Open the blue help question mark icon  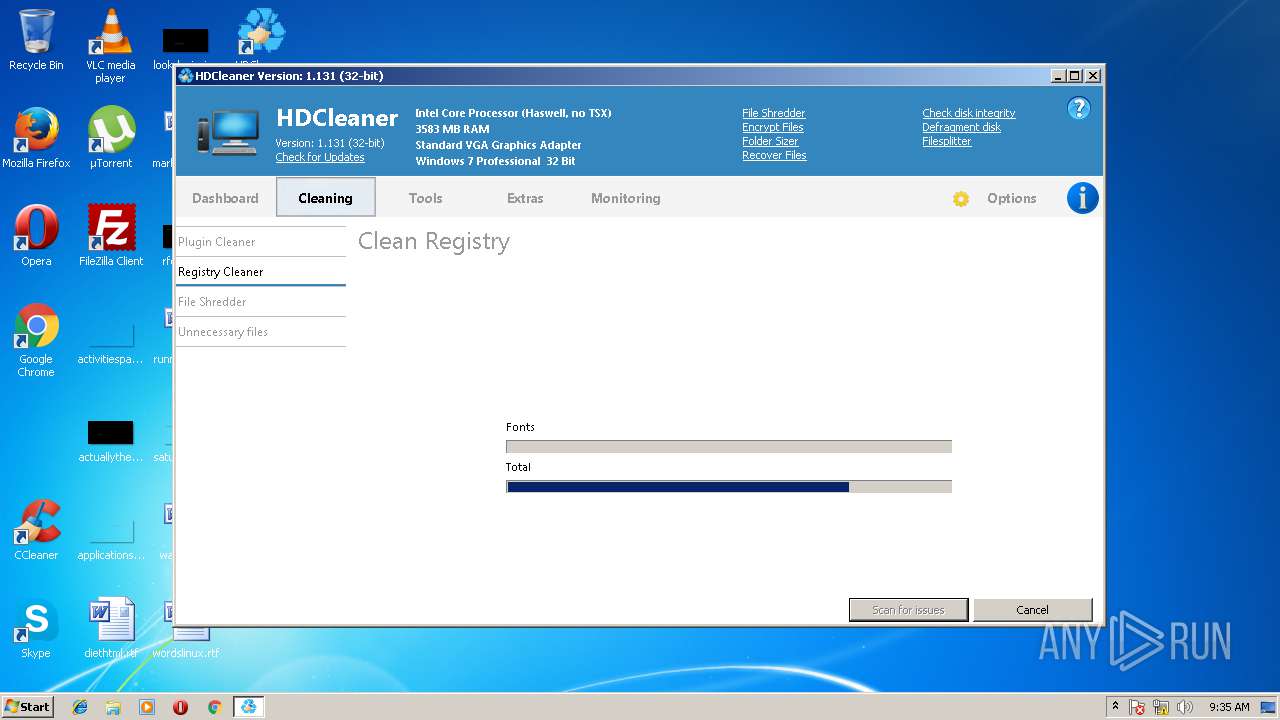1078,108
